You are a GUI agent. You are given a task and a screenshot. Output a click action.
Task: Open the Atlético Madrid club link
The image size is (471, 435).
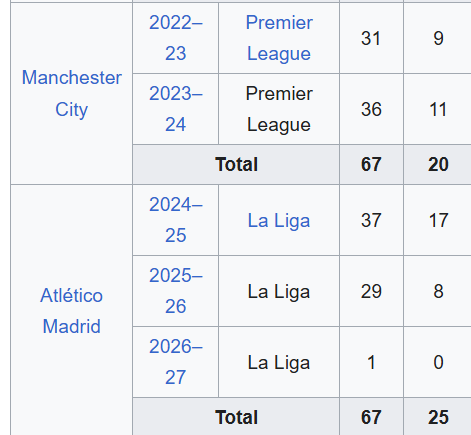(x=72, y=311)
